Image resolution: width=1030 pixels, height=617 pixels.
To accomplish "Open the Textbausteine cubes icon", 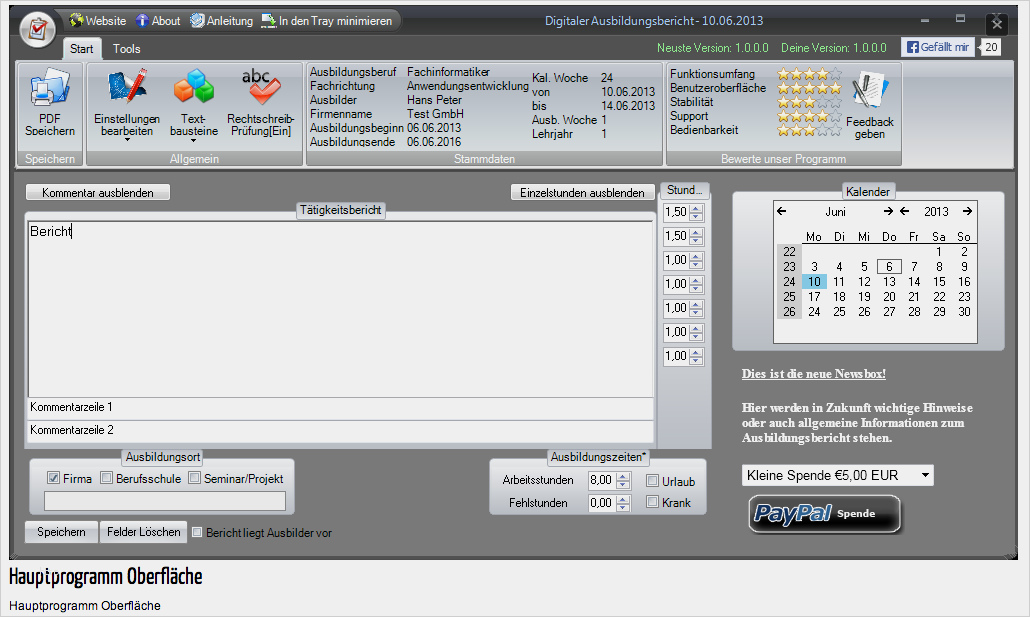I will click(194, 88).
